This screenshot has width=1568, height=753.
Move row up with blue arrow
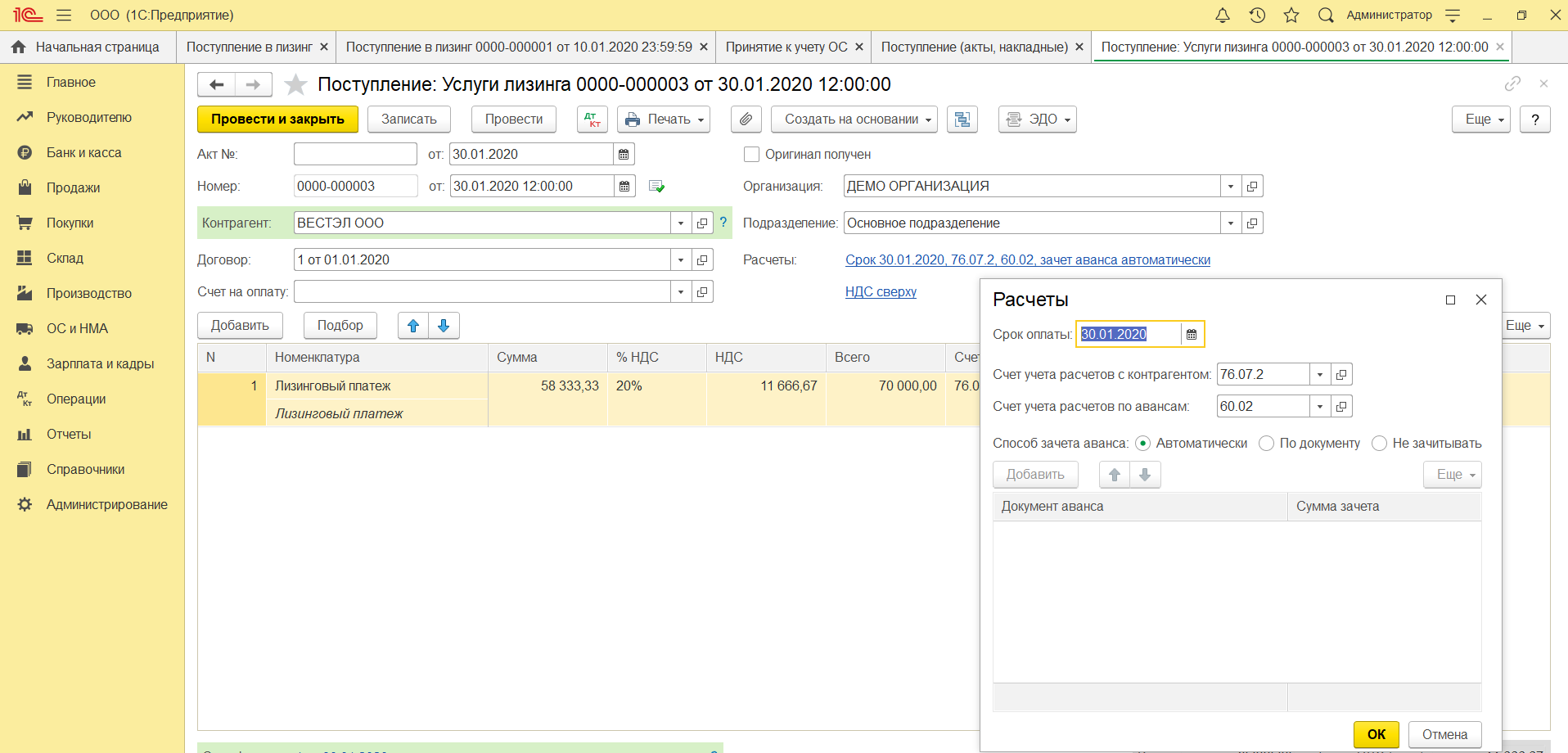(x=413, y=326)
